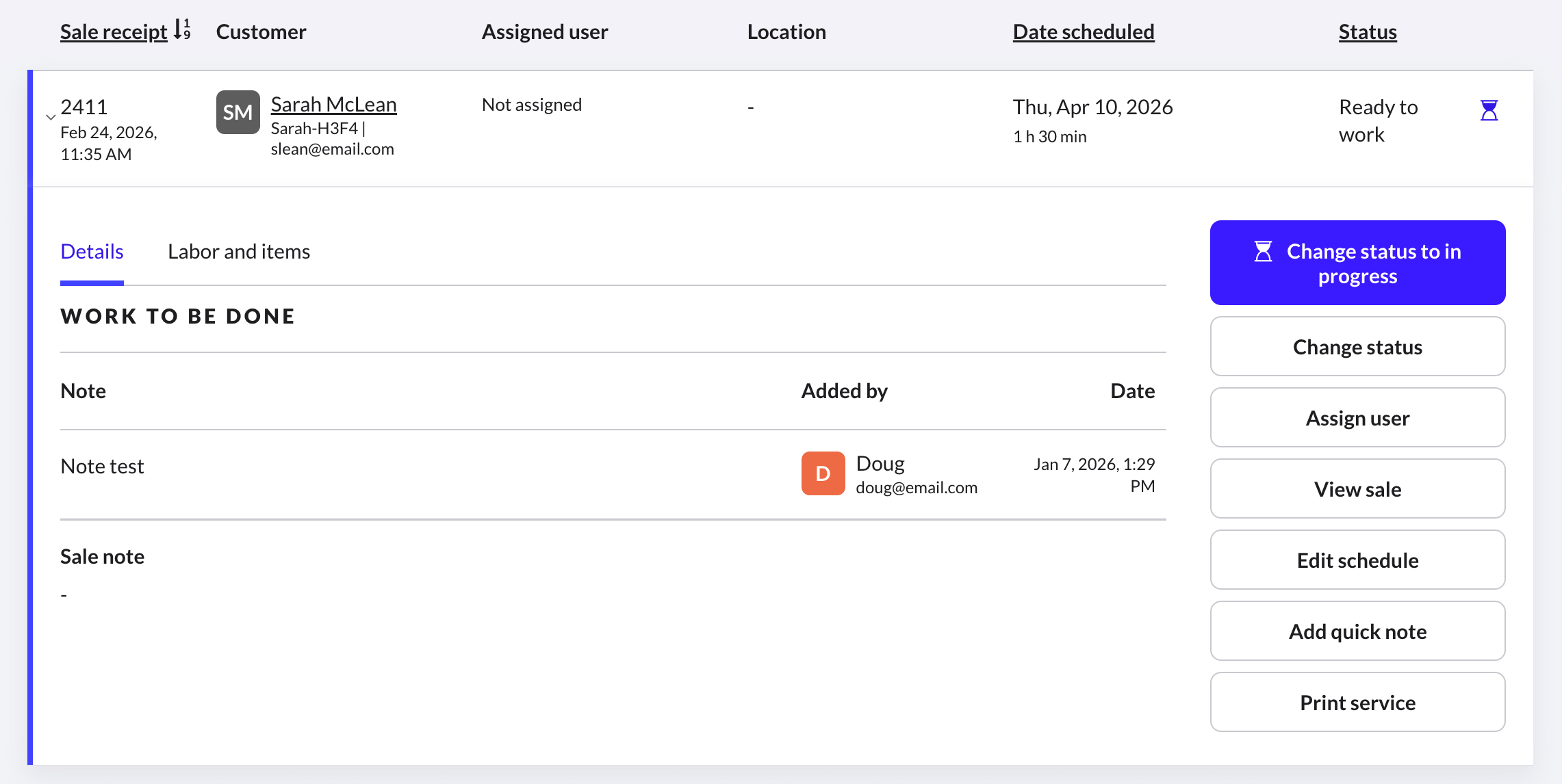Sort the list by the Status header
The image size is (1562, 784).
tap(1367, 32)
